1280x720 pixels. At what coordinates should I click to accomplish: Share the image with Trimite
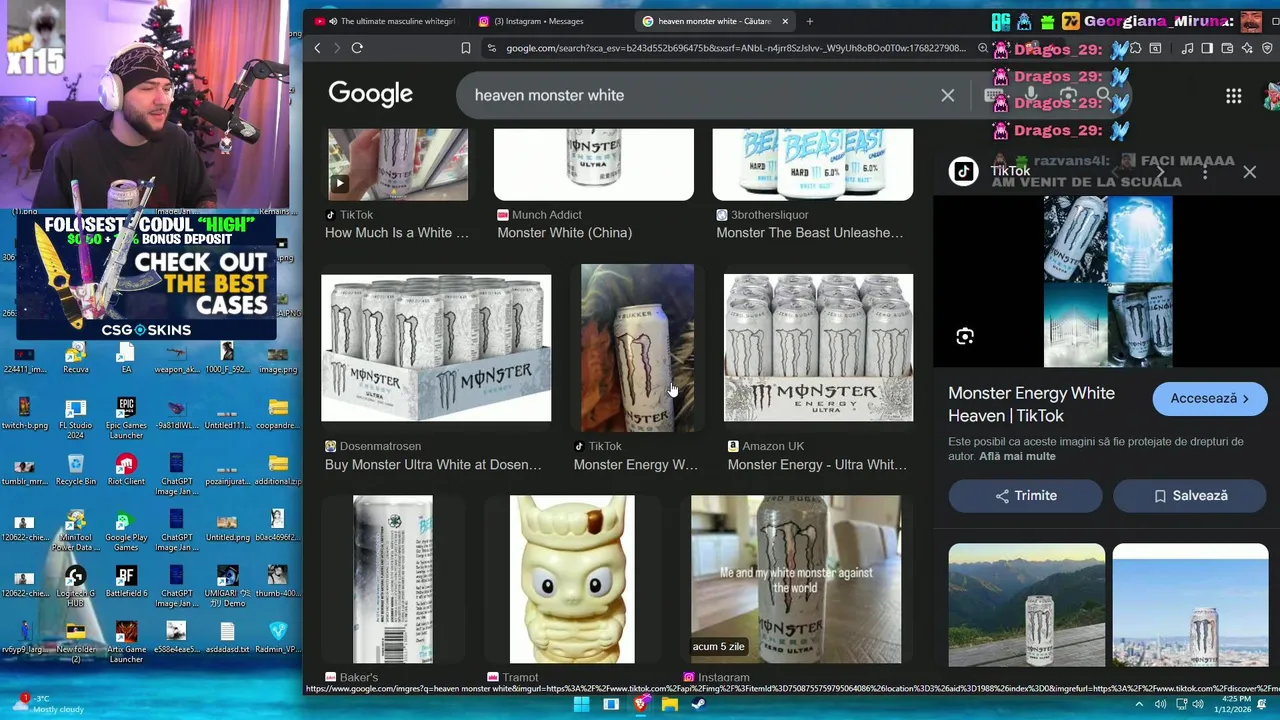coord(1025,495)
